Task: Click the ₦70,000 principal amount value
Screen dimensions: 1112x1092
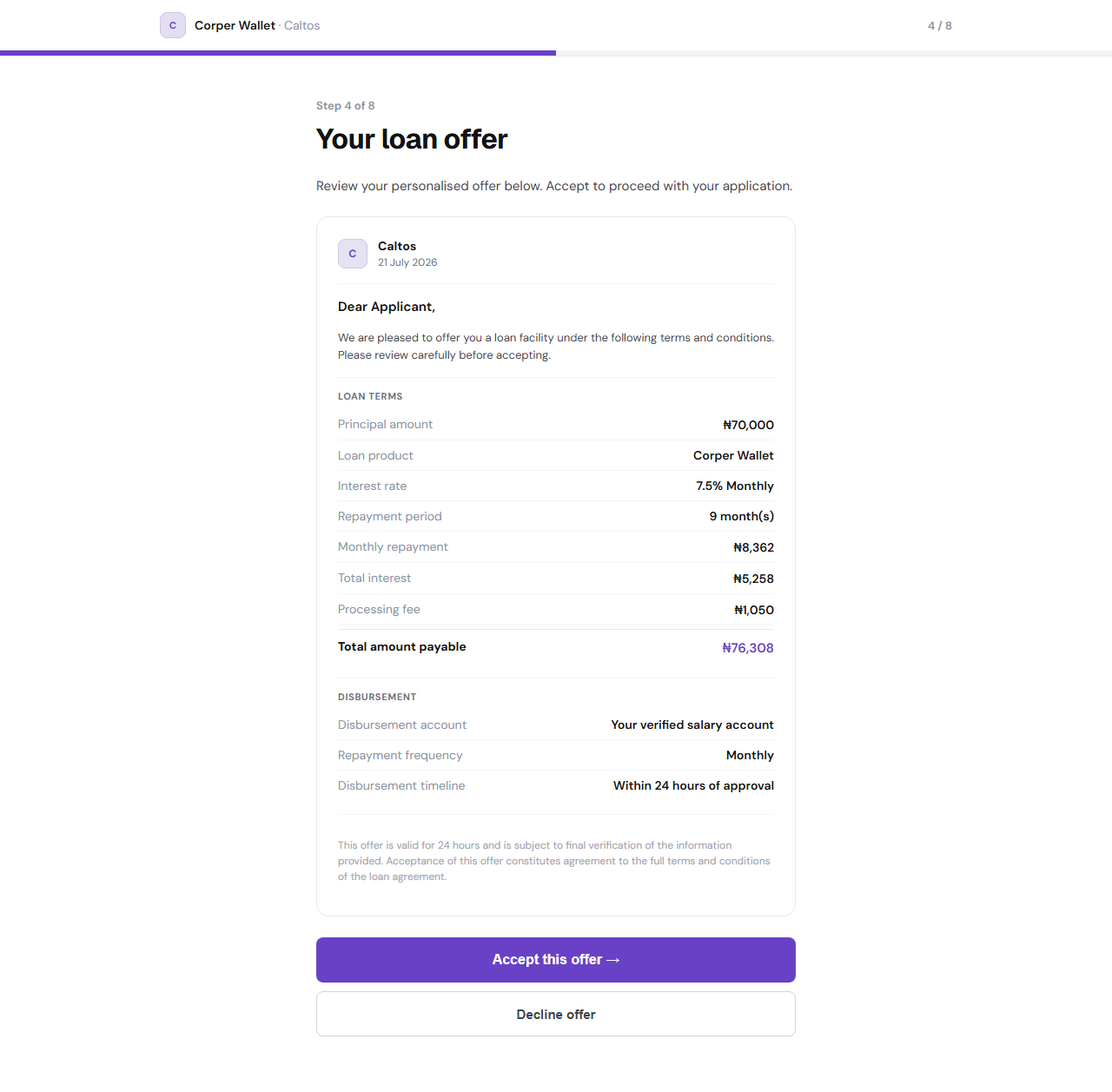Action: point(749,425)
